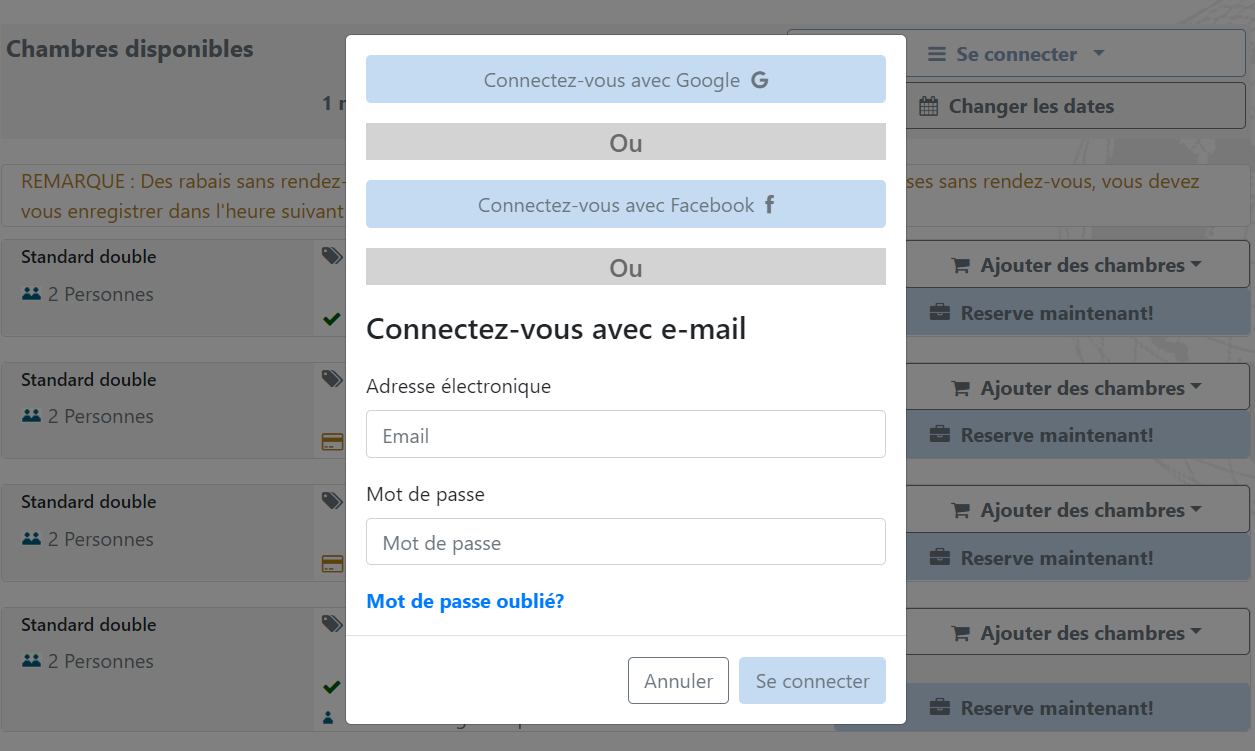Click the briefcase icon in the first Reserve maintenant
The image size is (1255, 751).
[940, 313]
